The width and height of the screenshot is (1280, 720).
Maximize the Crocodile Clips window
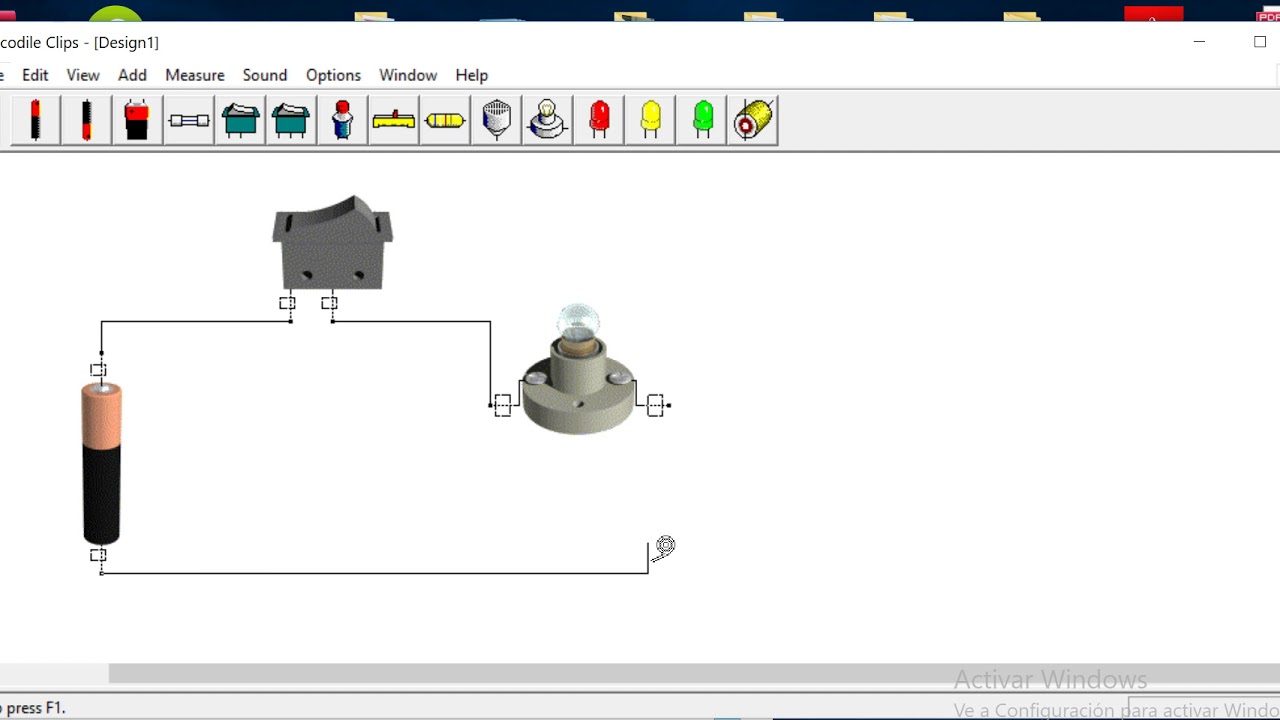(1260, 42)
